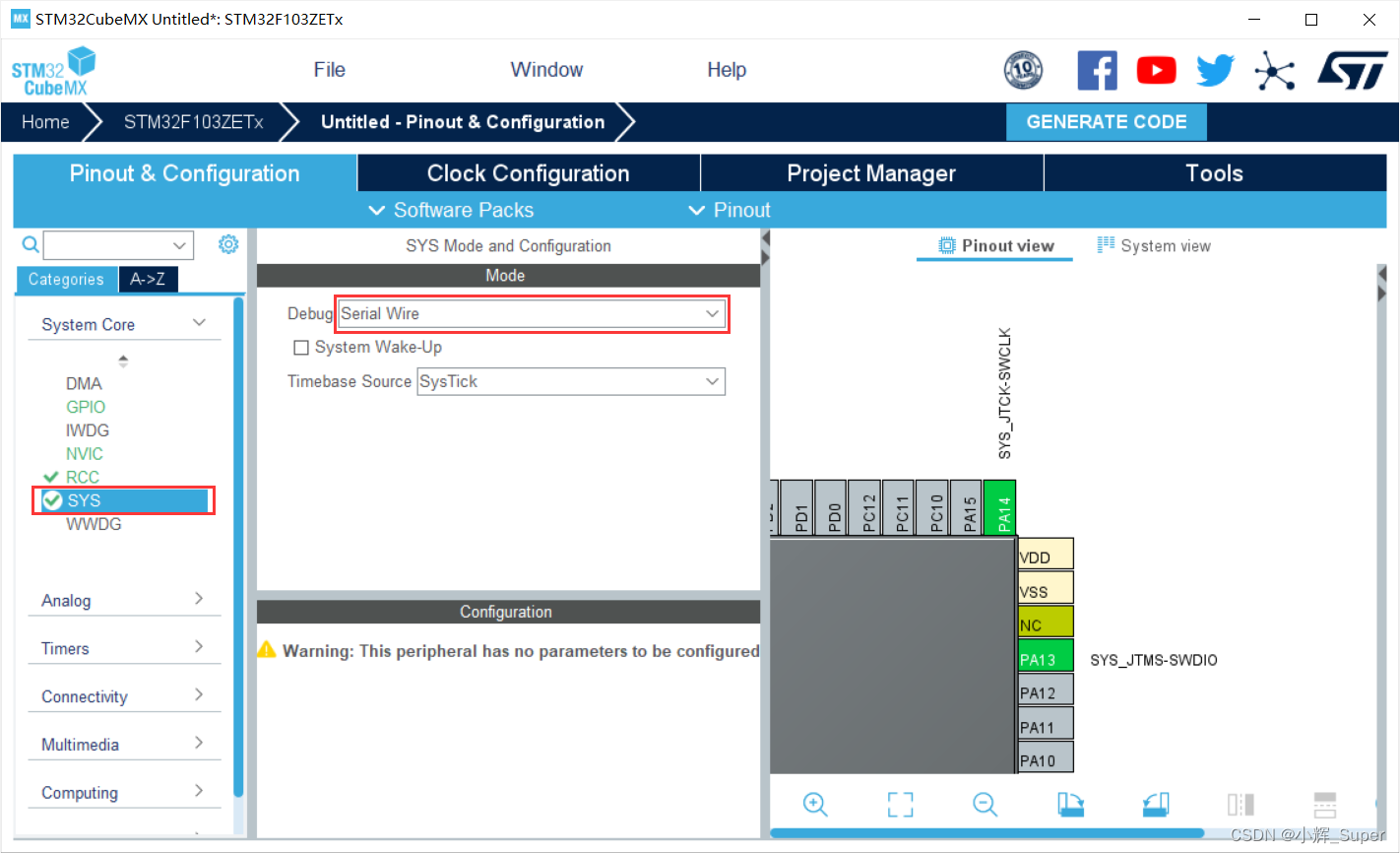The height and width of the screenshot is (853, 1400).
Task: Open the Window menu
Action: coord(546,70)
